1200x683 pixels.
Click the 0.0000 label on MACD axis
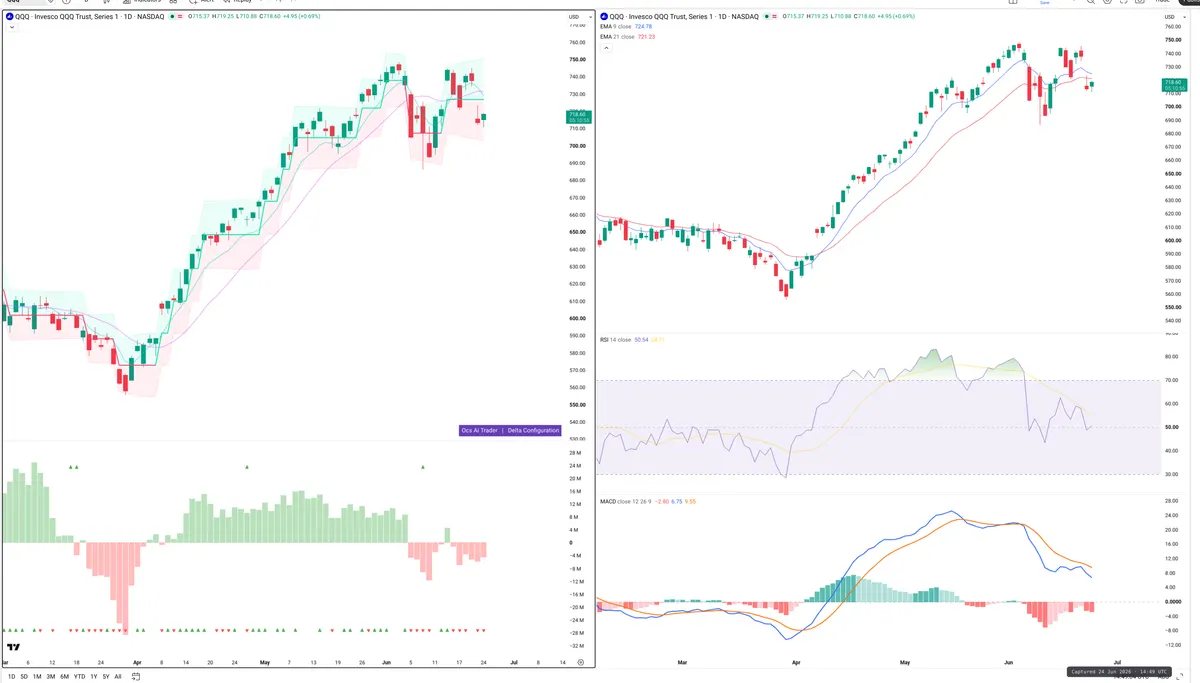(1173, 602)
